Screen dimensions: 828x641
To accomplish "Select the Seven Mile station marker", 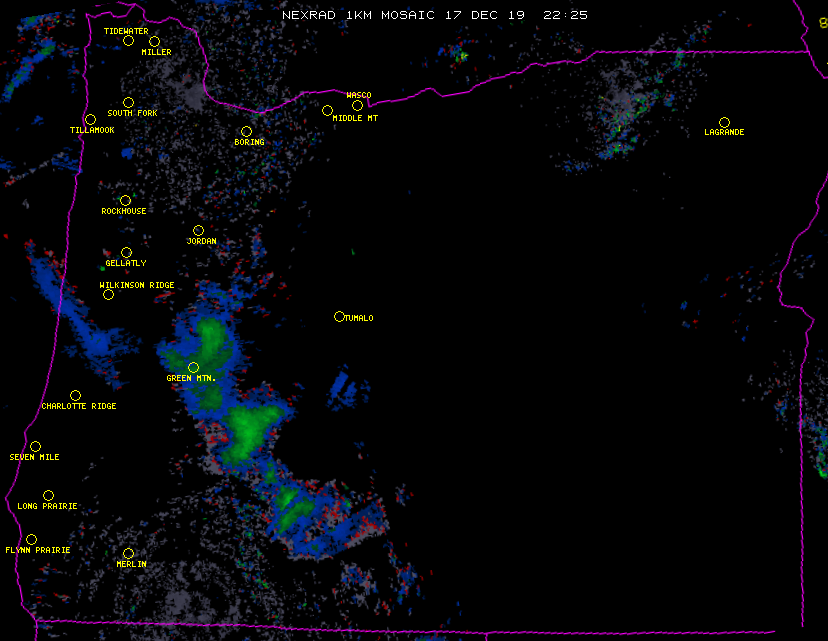I will [35, 446].
